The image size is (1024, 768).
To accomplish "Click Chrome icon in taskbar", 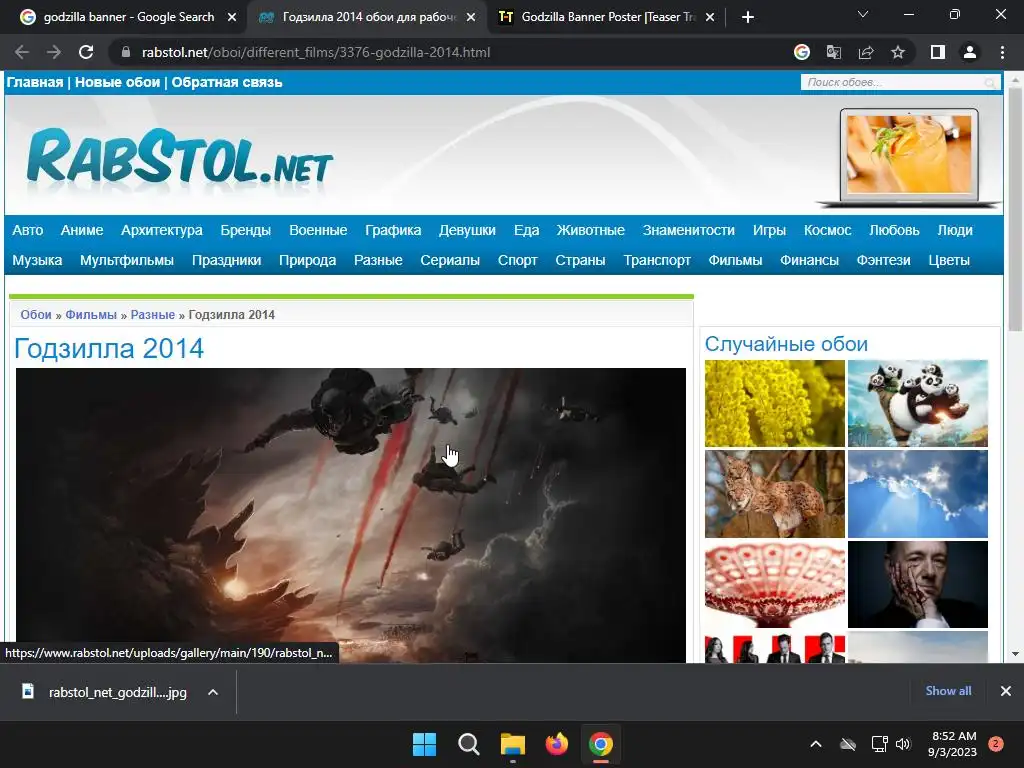I will pyautogui.click(x=600, y=744).
